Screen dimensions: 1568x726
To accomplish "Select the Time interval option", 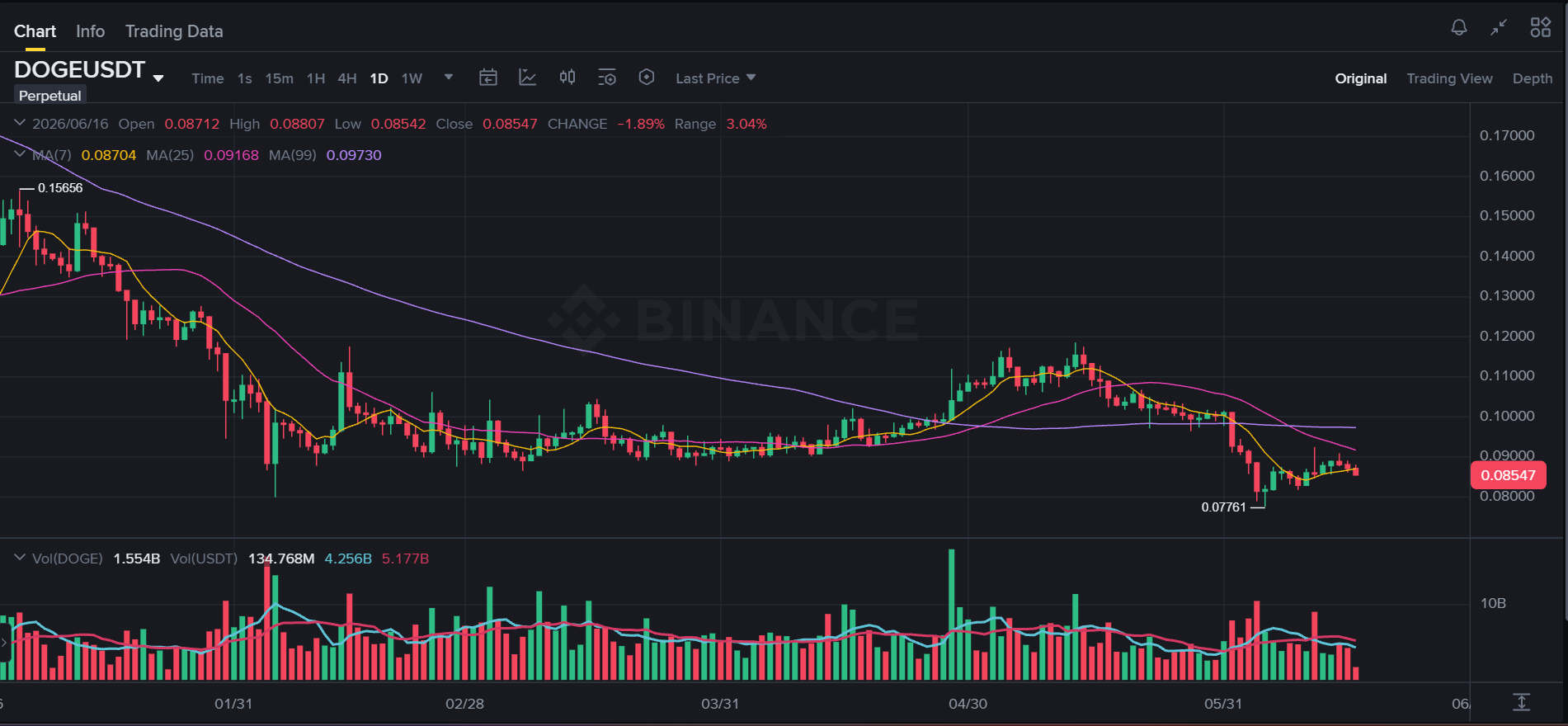I will point(208,78).
